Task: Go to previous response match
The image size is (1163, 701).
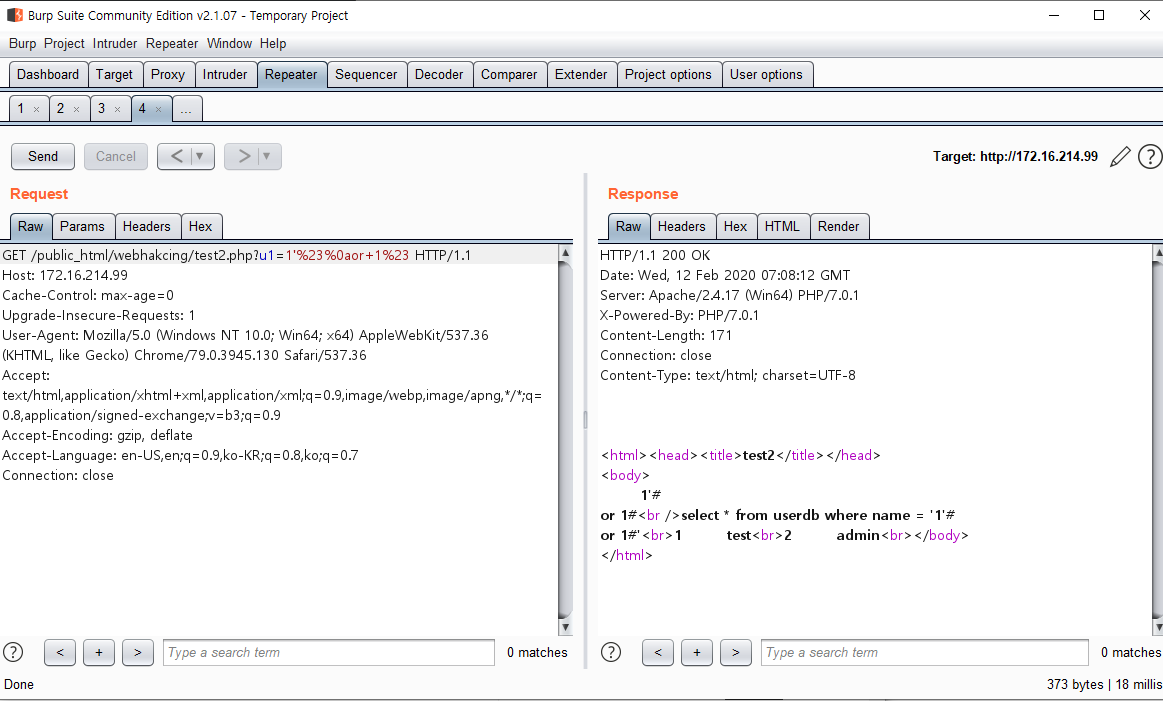Action: pos(658,652)
